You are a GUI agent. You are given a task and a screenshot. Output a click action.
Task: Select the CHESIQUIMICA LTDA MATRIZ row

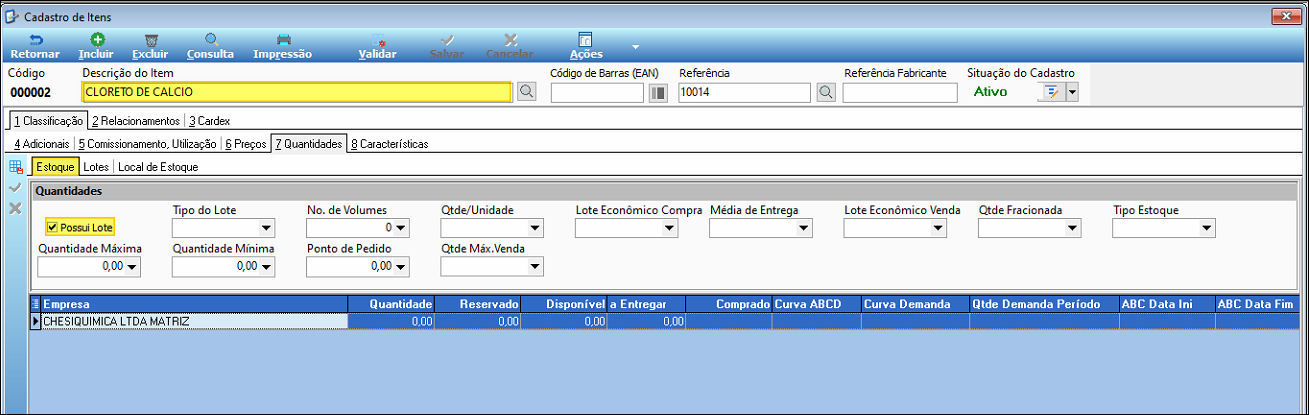(665, 321)
